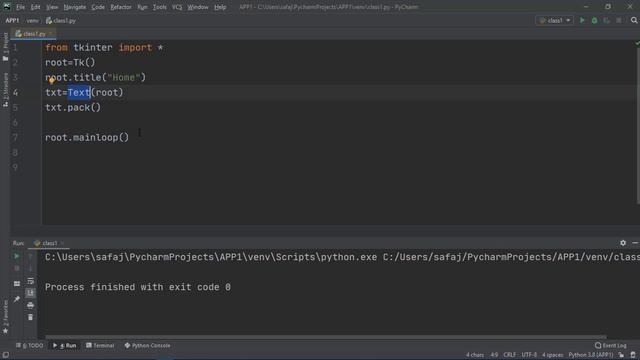Click read-only lock icon in status bar
Screen dimensions: 640x360
tap(621, 355)
